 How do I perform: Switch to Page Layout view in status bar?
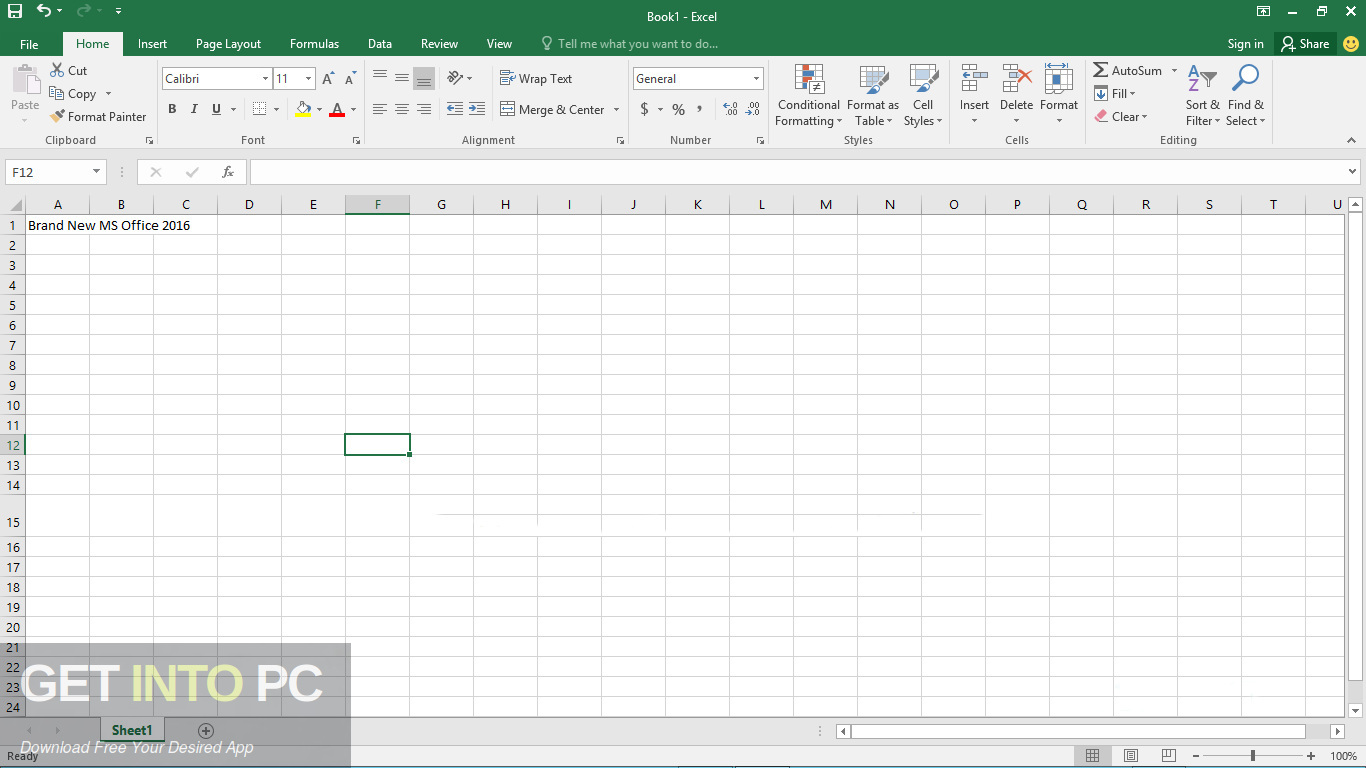click(x=1131, y=756)
